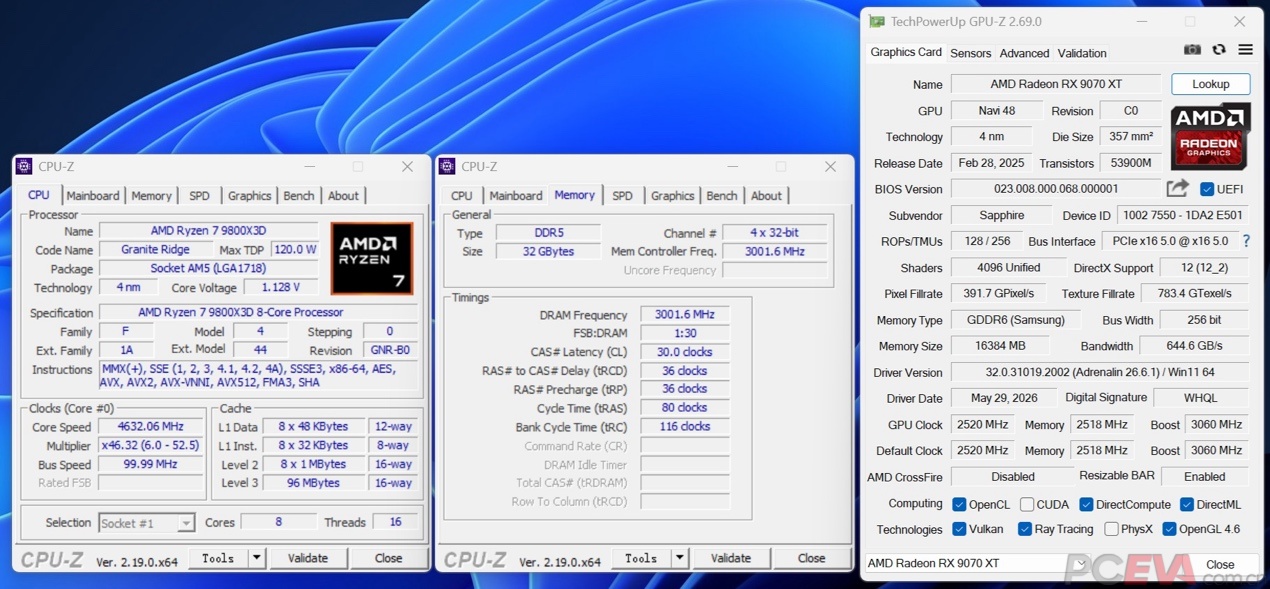Click the GPU-Z screenshot camera icon
Screen dimensions: 1270x589
point(1192,50)
